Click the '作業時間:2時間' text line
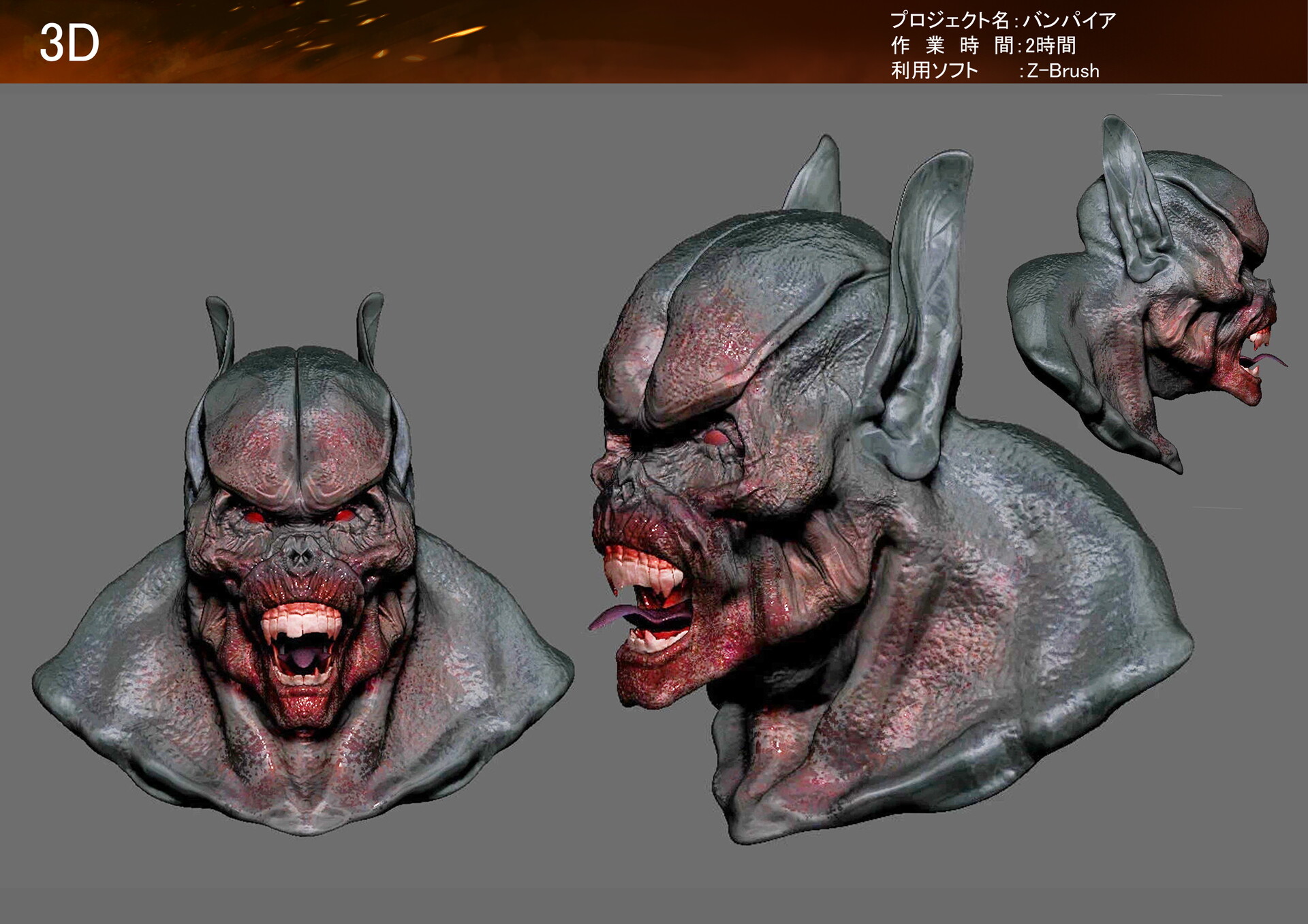Image resolution: width=1308 pixels, height=924 pixels. pyautogui.click(x=984, y=46)
